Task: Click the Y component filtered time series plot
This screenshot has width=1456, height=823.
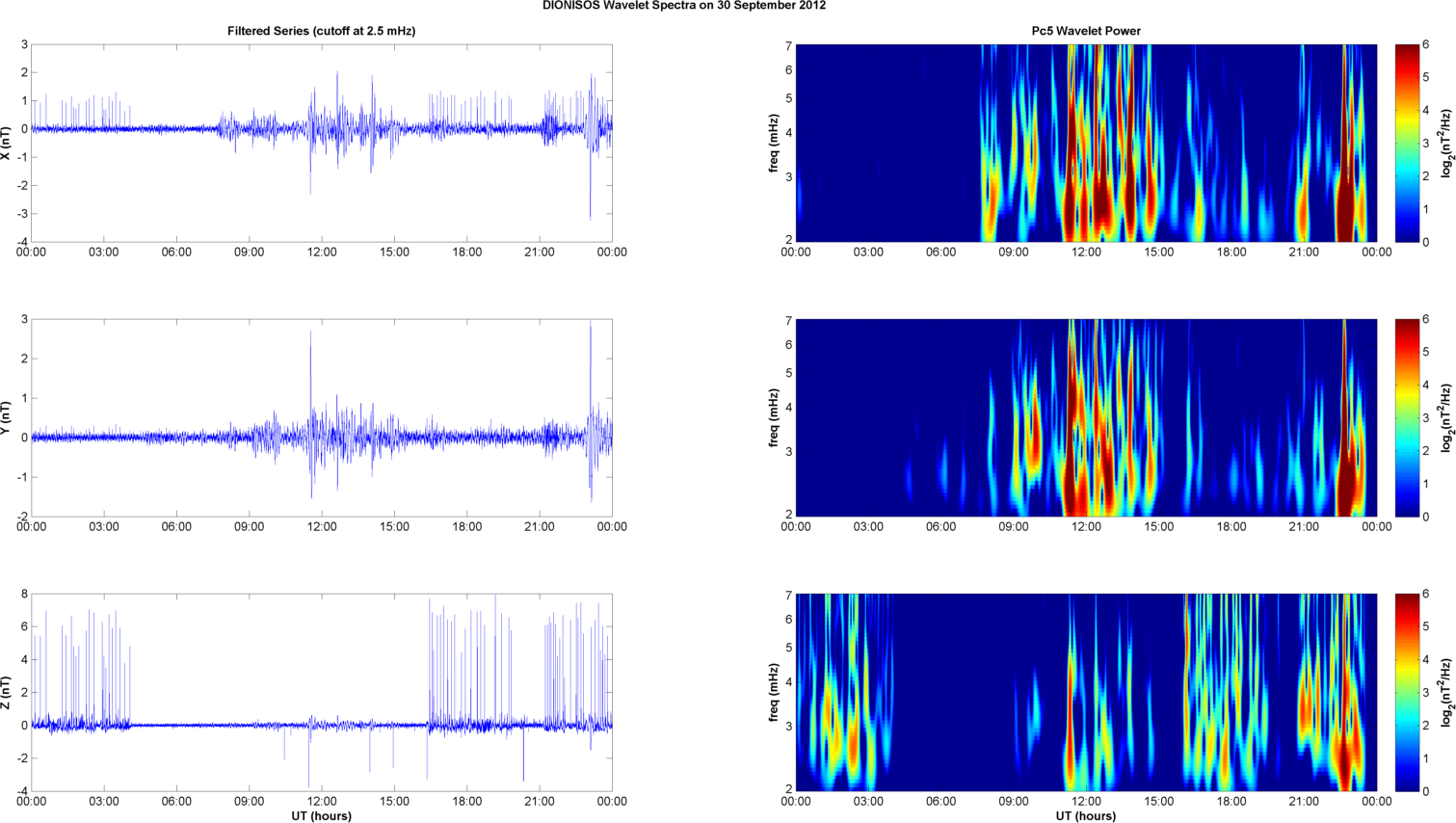Action: 322,418
